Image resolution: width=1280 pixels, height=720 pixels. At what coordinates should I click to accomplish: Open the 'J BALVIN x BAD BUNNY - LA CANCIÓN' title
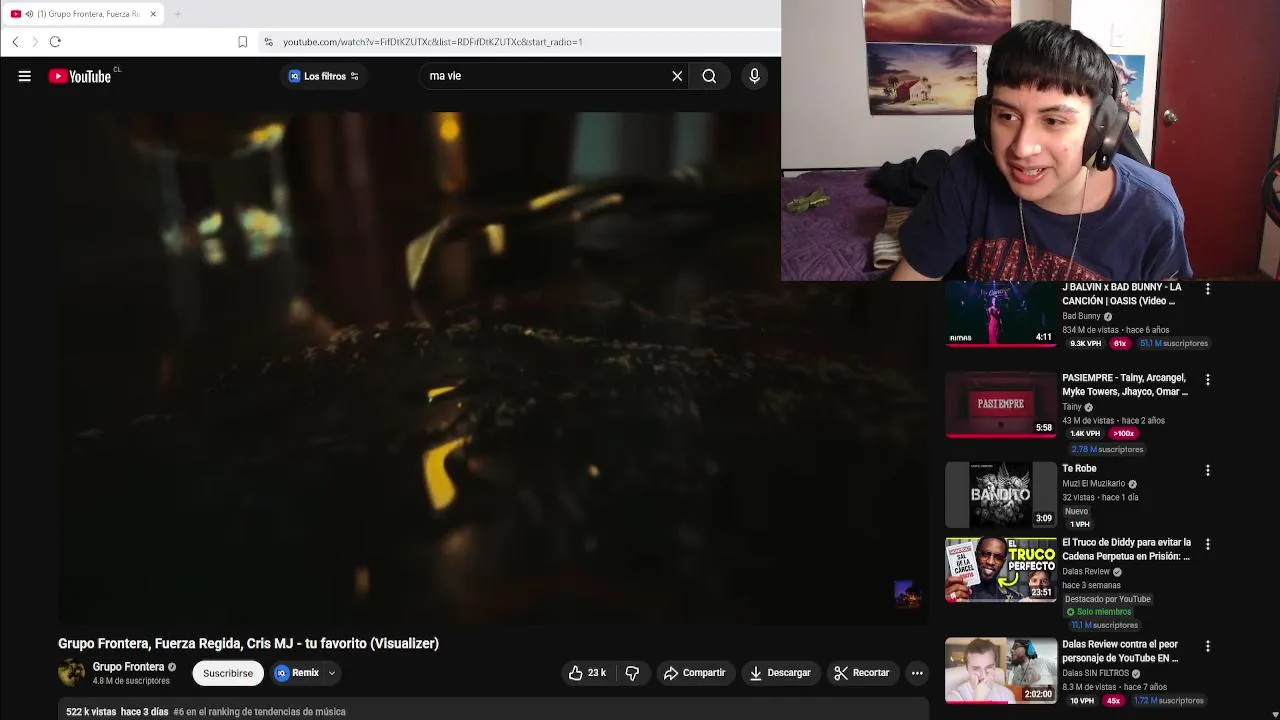(x=1122, y=294)
